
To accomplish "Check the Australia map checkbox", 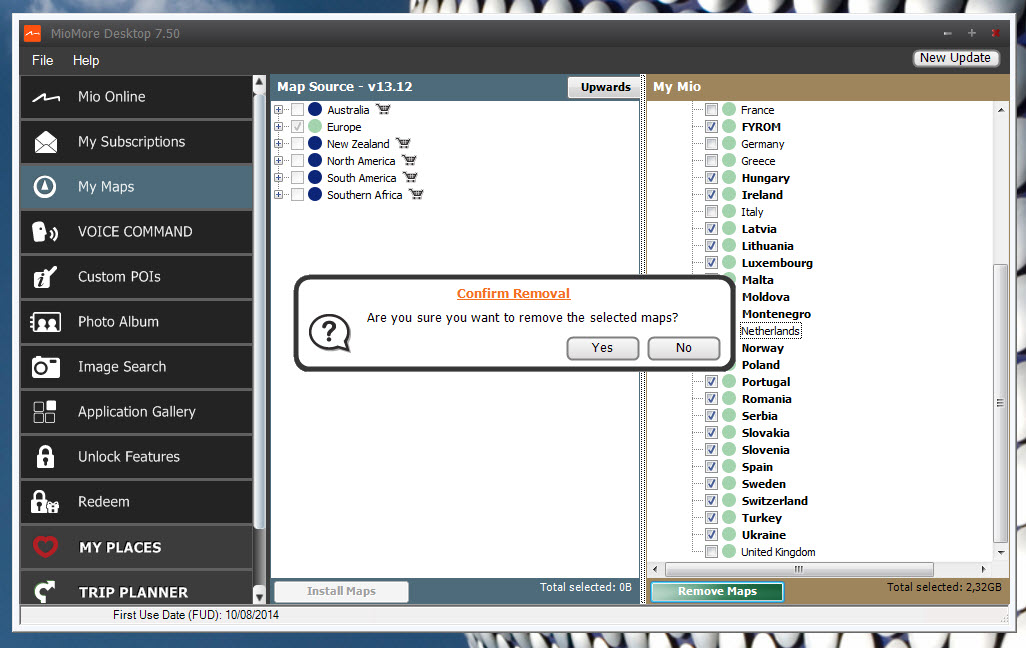I will (297, 109).
